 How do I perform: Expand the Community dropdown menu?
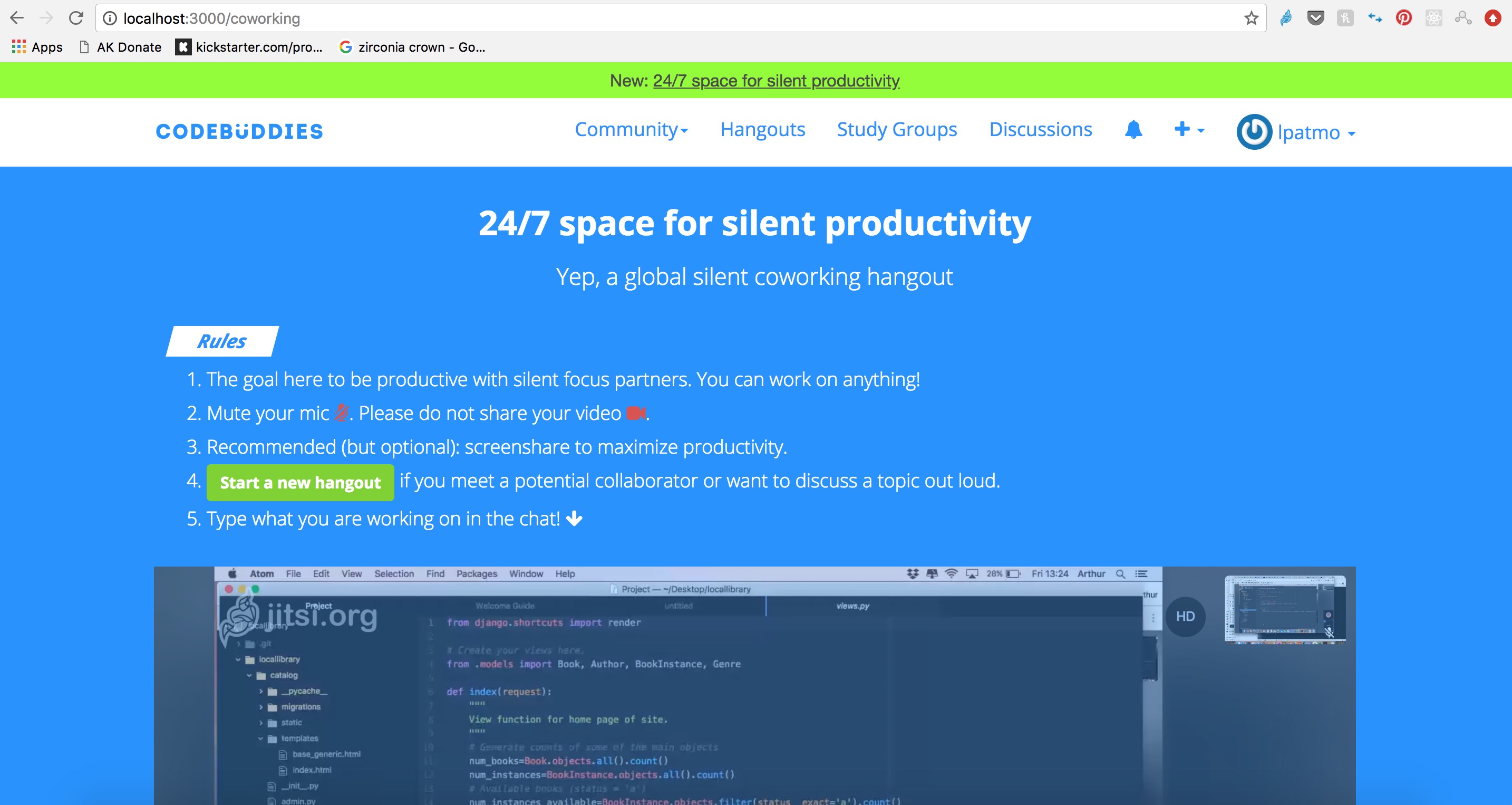coord(631,130)
